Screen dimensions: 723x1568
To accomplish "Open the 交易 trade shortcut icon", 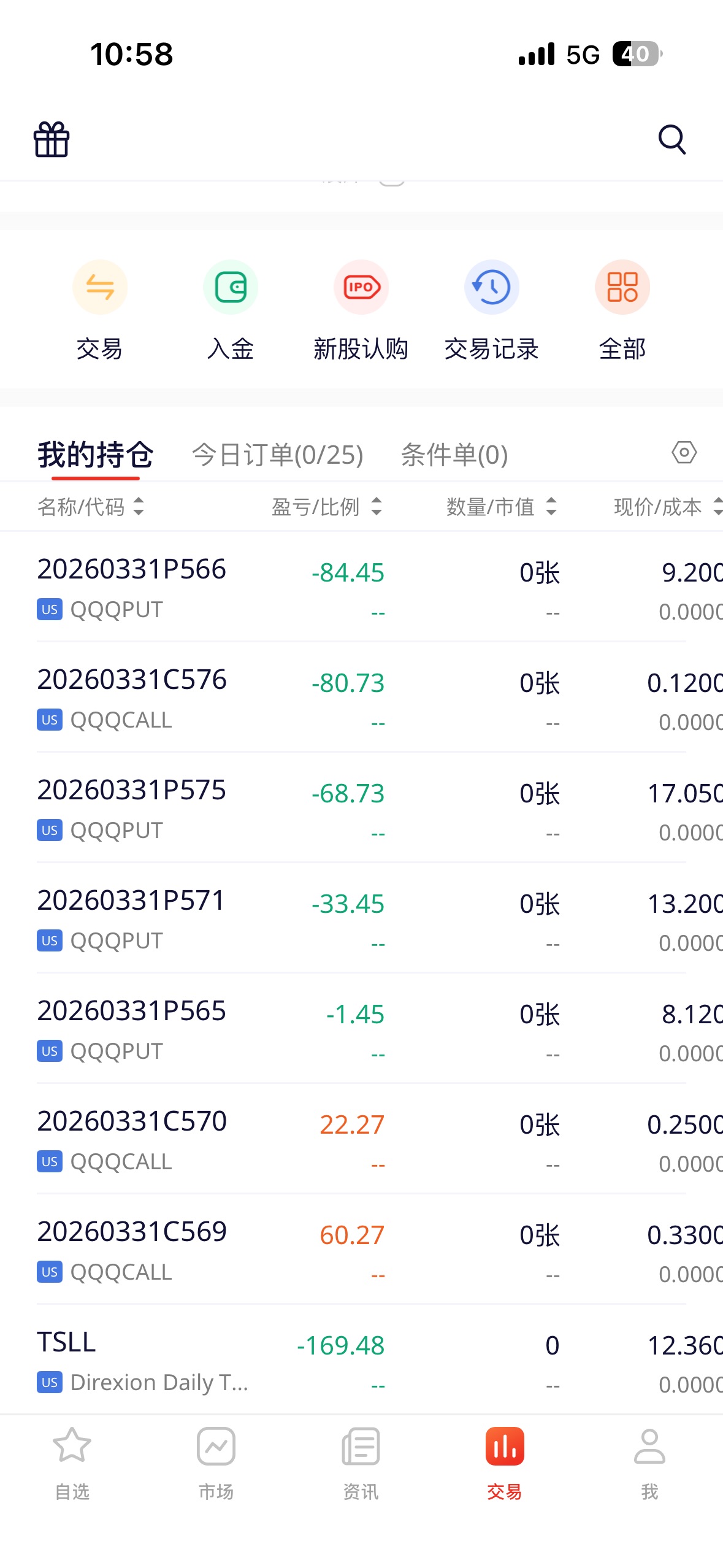I will click(x=100, y=288).
